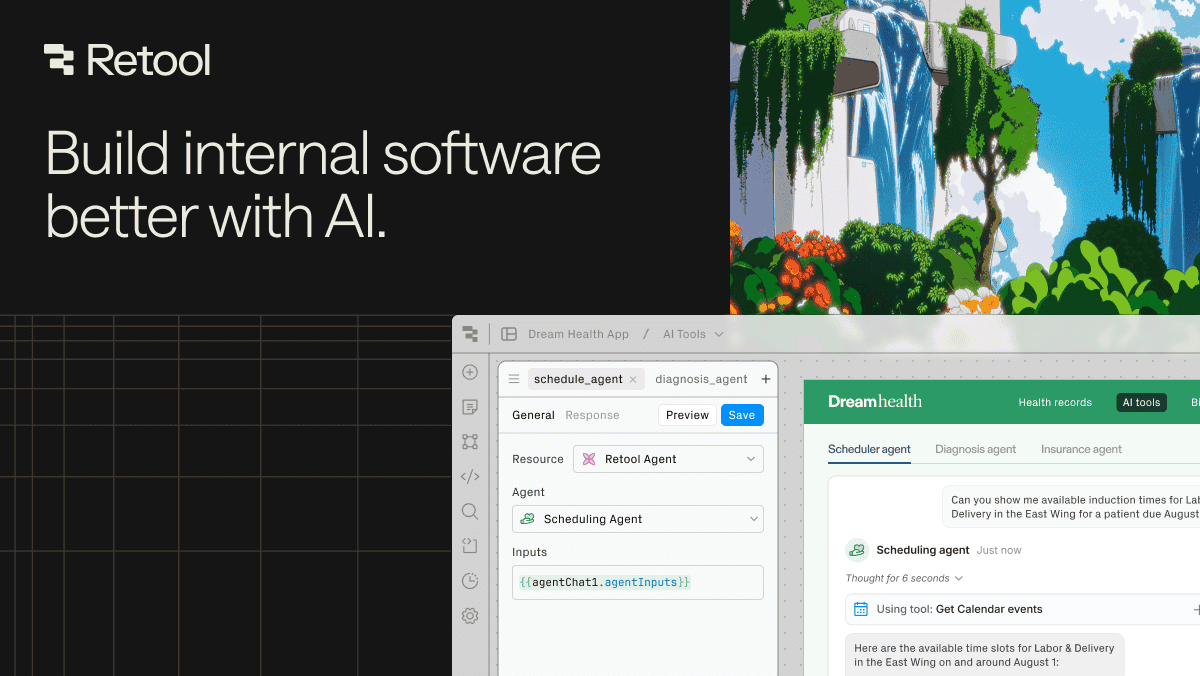Screen dimensions: 1200x676
Task: Click the calendar icon beside Get Calendar events
Action: 859,609
